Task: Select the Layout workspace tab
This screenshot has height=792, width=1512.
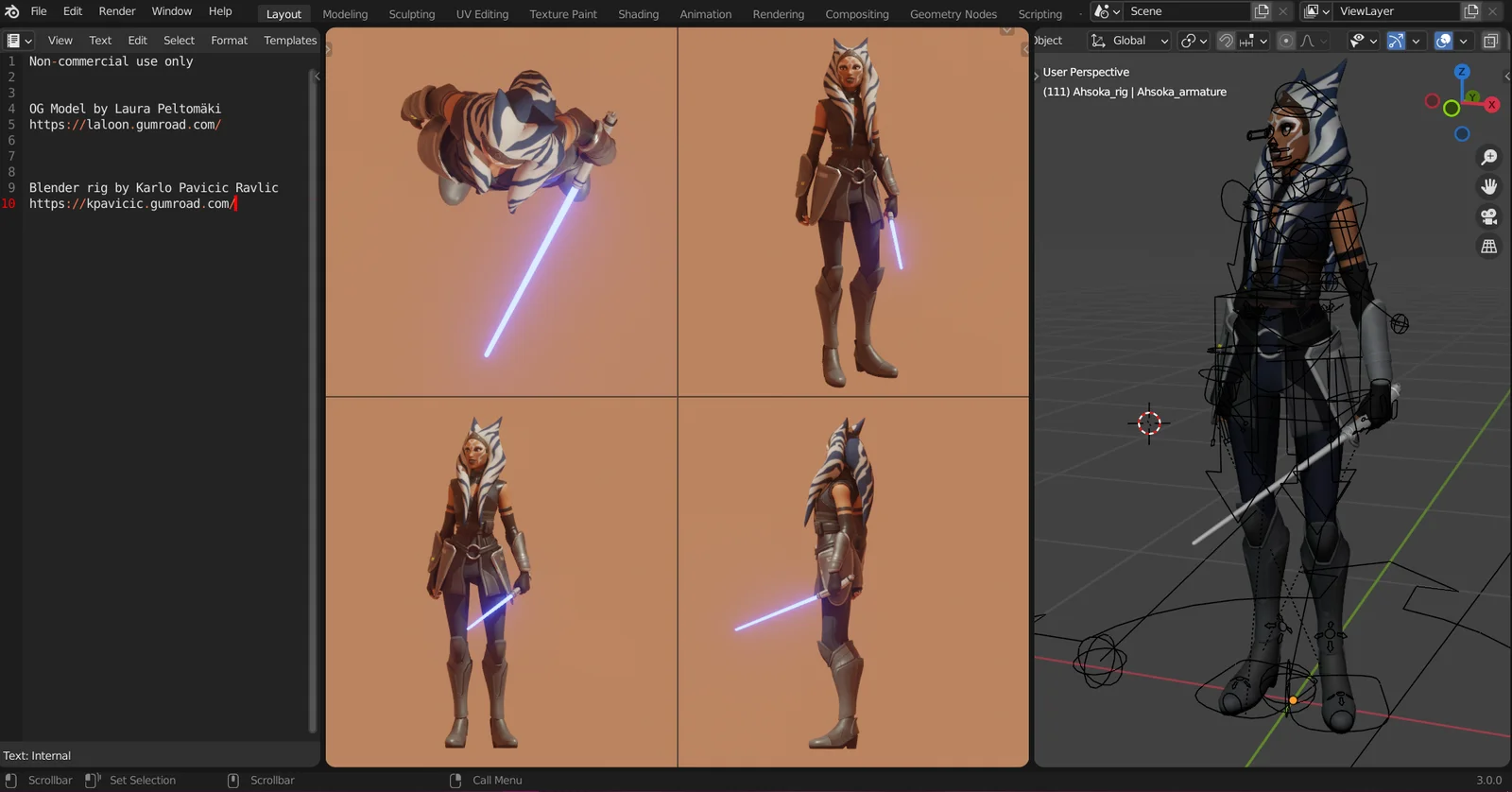Action: (x=283, y=14)
